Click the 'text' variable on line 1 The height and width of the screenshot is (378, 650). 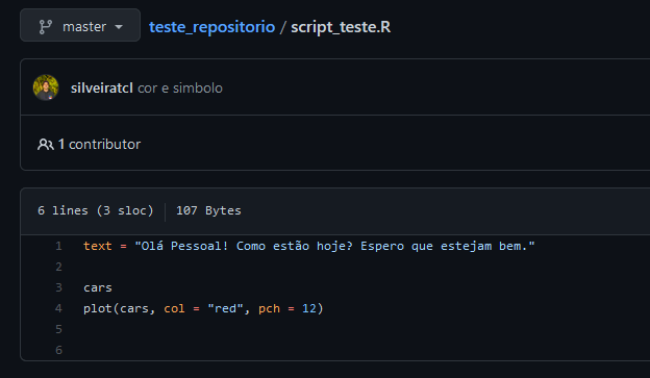[98, 246]
